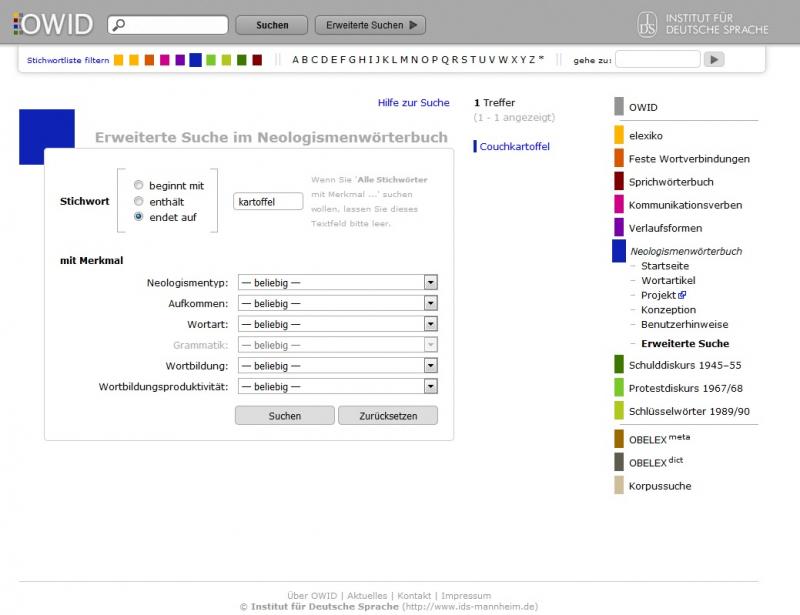800x615 pixels.
Task: Click the Stichwort text field containing 'kartoffel'
Action: 268,202
